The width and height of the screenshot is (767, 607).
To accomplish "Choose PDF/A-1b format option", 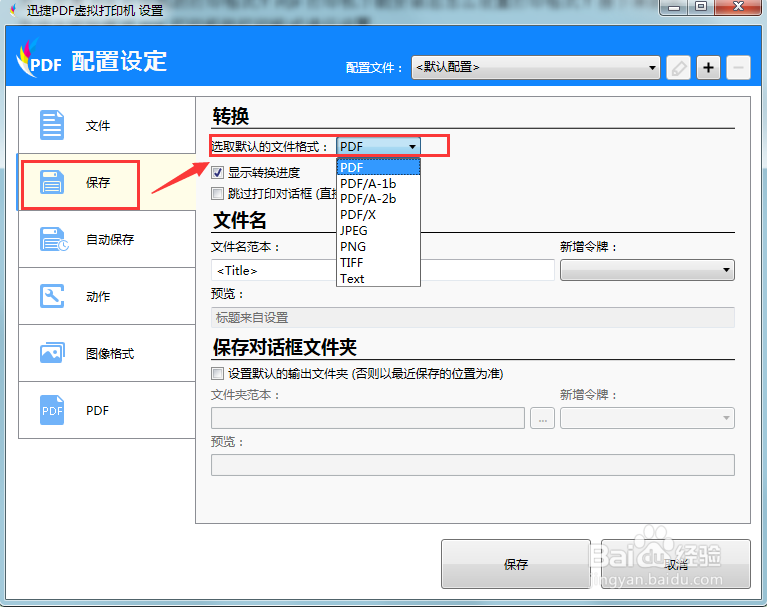I will 378,183.
